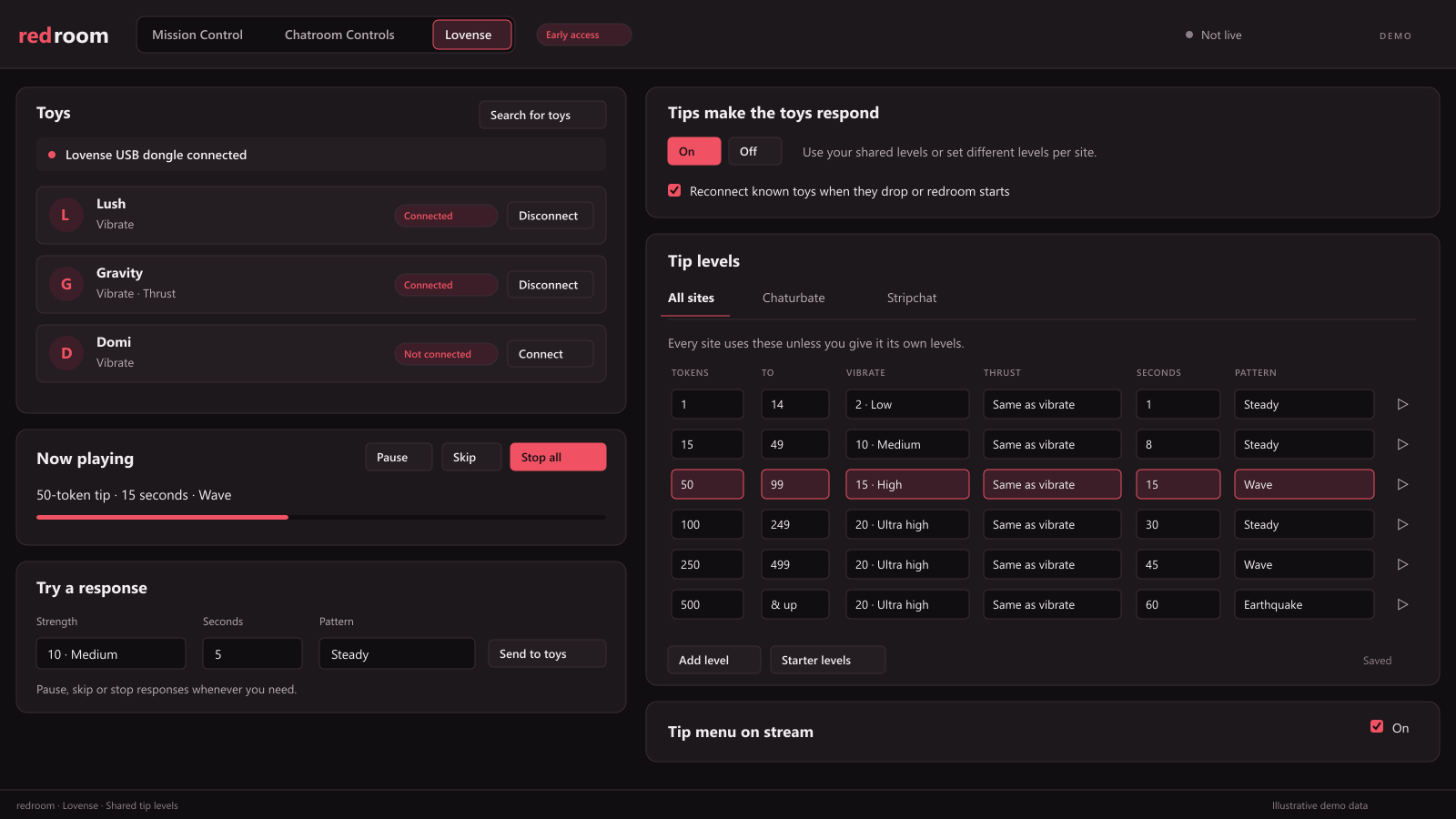Connect the Domi toy
1456x819 pixels.
pyautogui.click(x=550, y=354)
